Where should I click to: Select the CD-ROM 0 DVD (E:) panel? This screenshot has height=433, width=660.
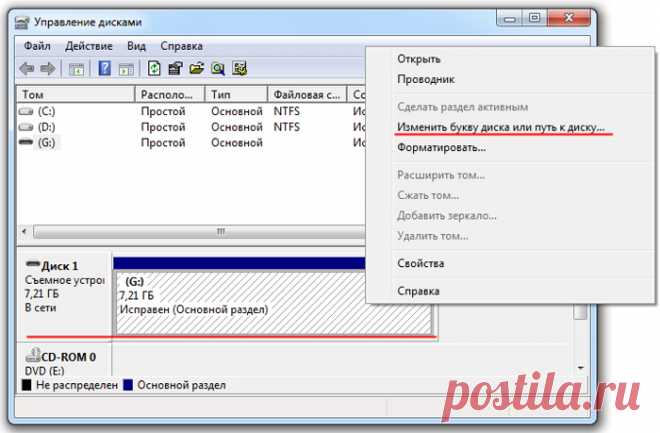(x=64, y=360)
